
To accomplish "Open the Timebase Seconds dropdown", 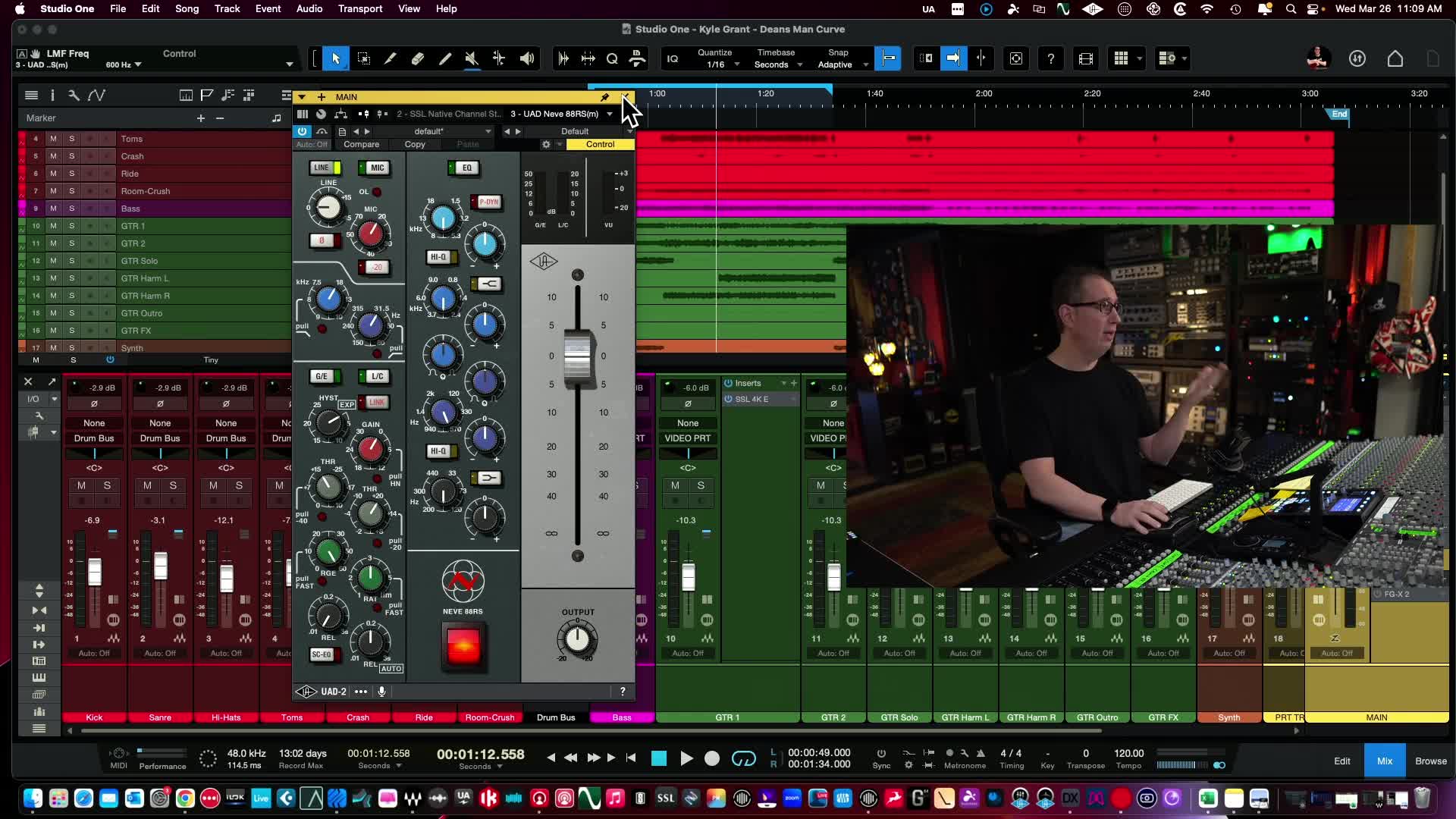I will (777, 64).
